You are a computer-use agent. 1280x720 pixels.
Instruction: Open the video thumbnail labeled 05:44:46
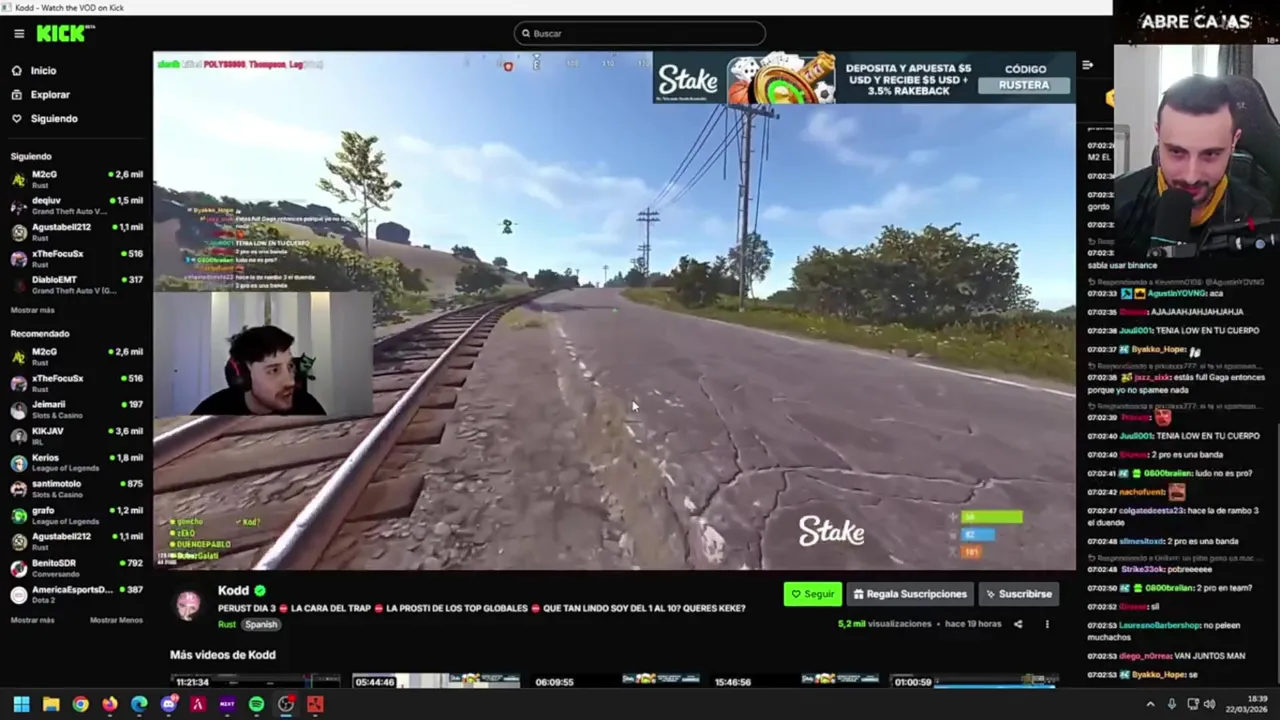pyautogui.click(x=436, y=681)
